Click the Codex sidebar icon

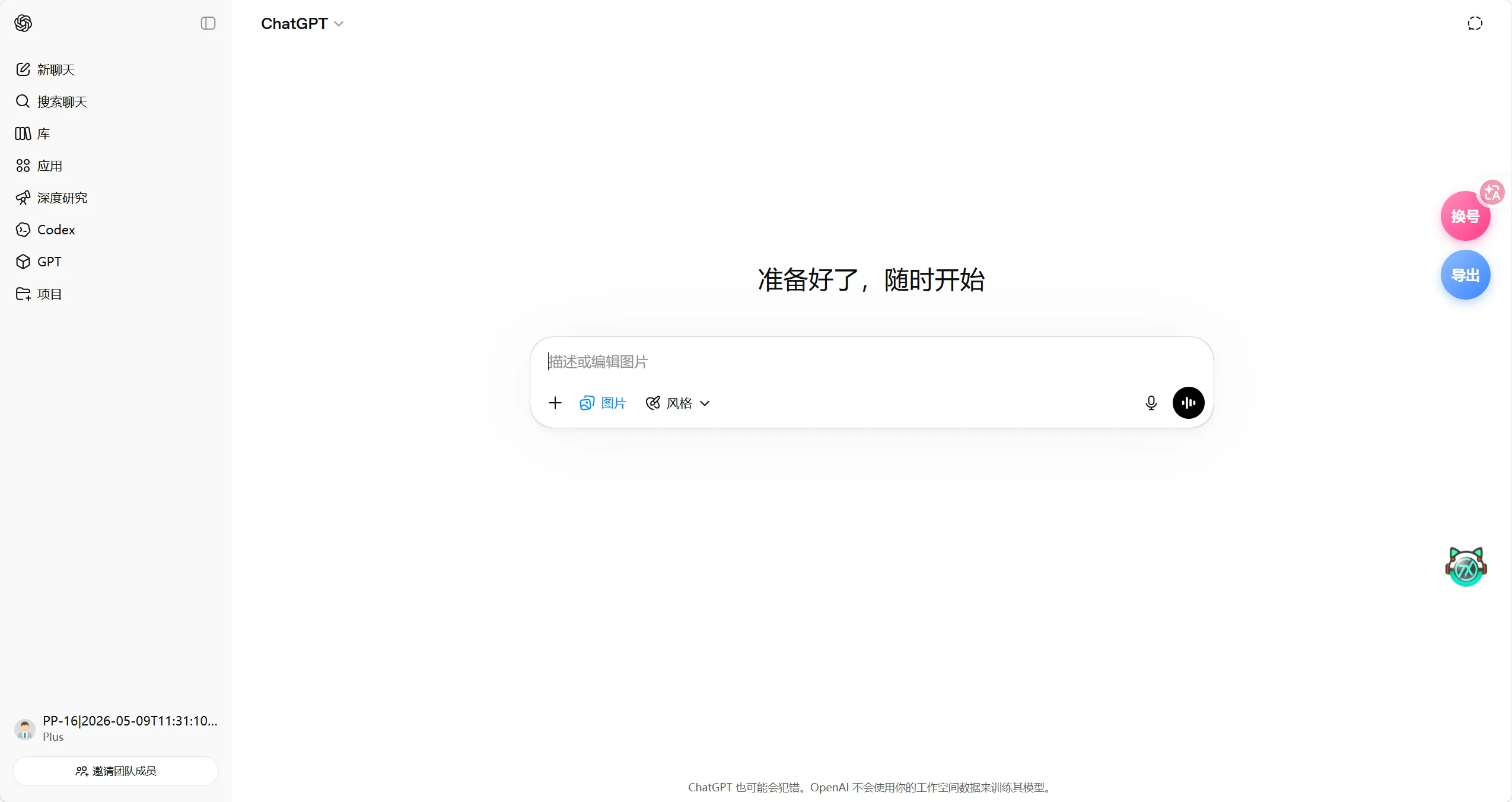[x=23, y=230]
